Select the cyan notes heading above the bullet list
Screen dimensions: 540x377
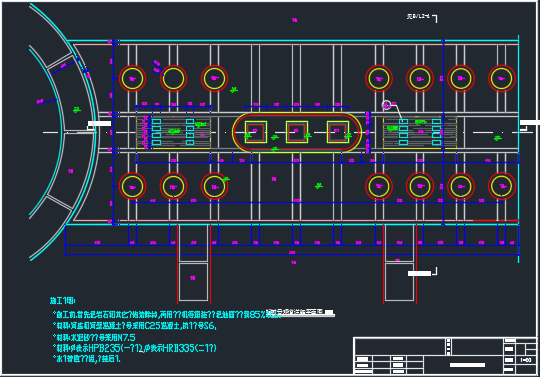[62, 301]
